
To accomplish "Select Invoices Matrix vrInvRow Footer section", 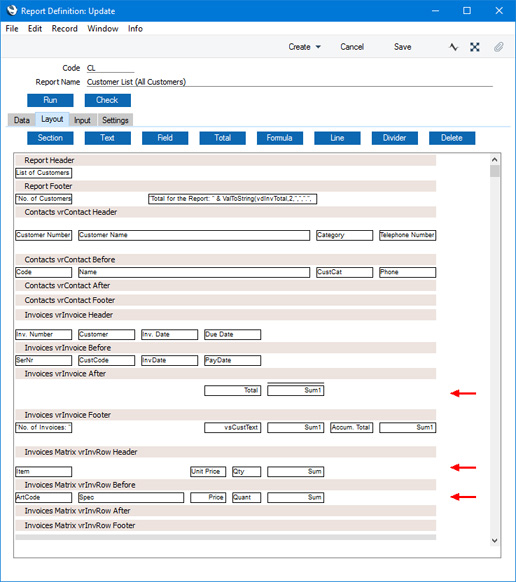I will pyautogui.click(x=225, y=526).
